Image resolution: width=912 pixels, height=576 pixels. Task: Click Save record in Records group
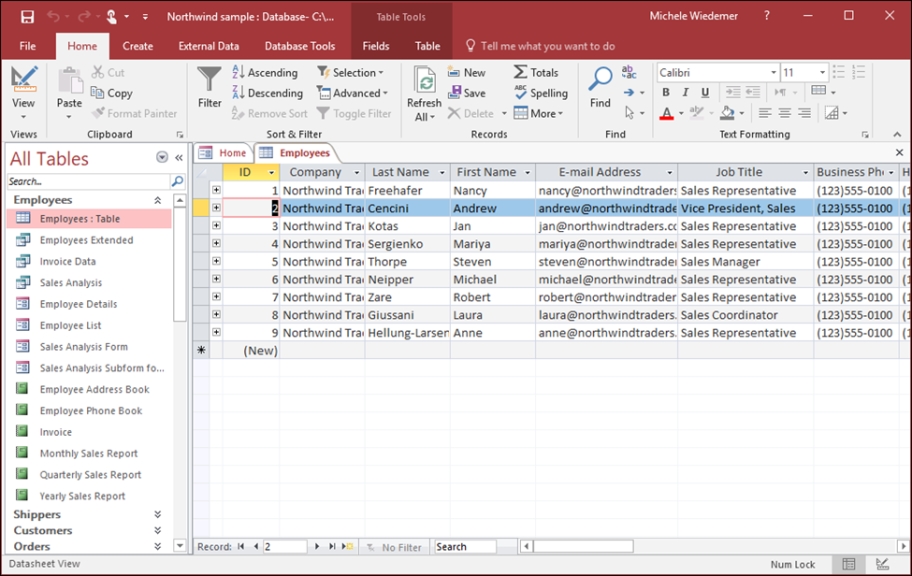[x=466, y=93]
